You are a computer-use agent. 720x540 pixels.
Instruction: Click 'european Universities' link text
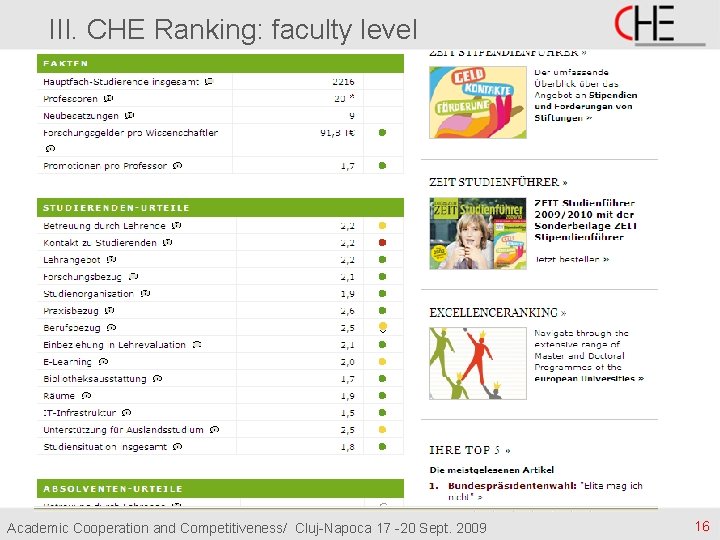click(589, 379)
